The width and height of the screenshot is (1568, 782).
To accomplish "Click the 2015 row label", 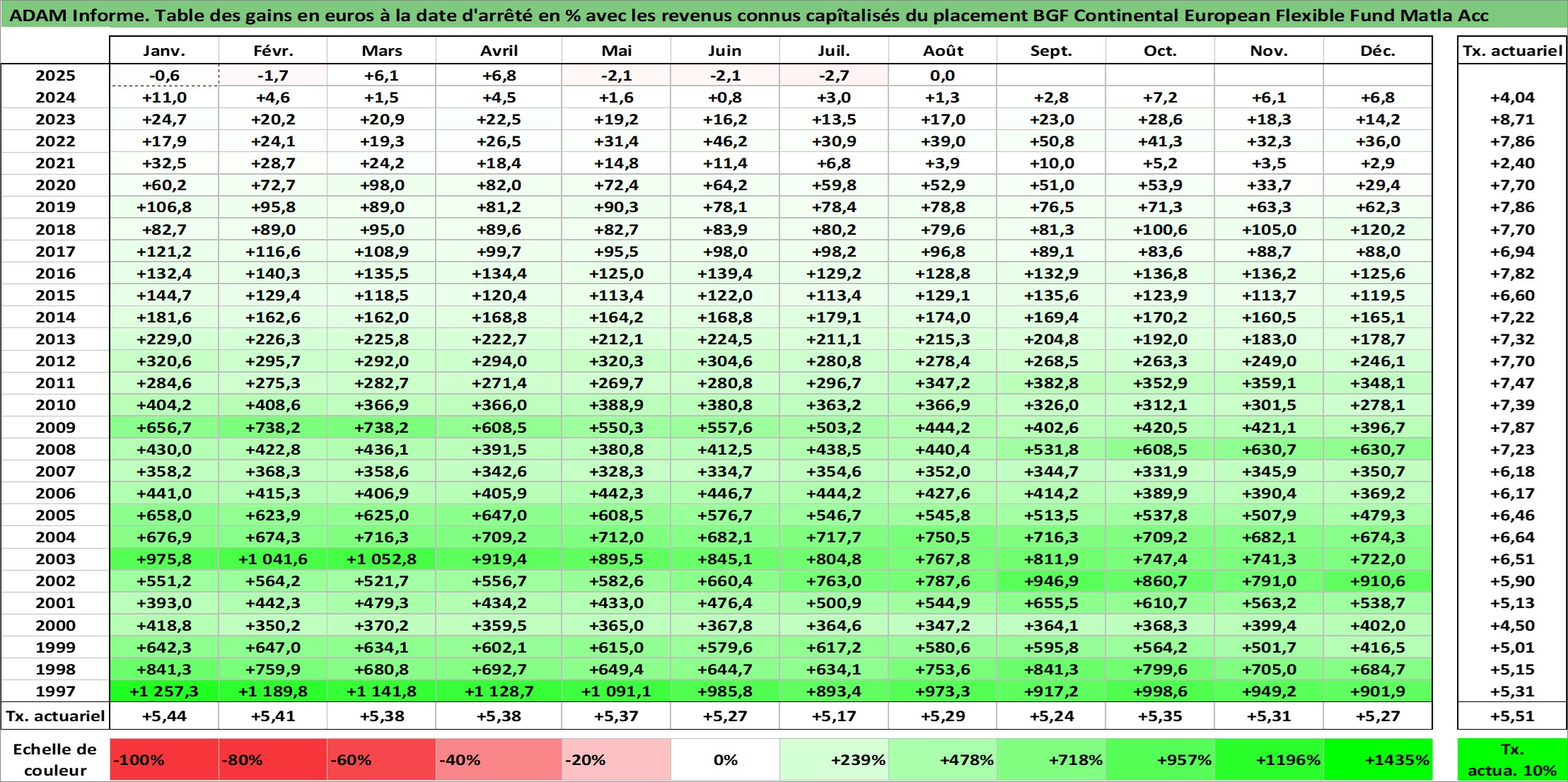I will [55, 295].
